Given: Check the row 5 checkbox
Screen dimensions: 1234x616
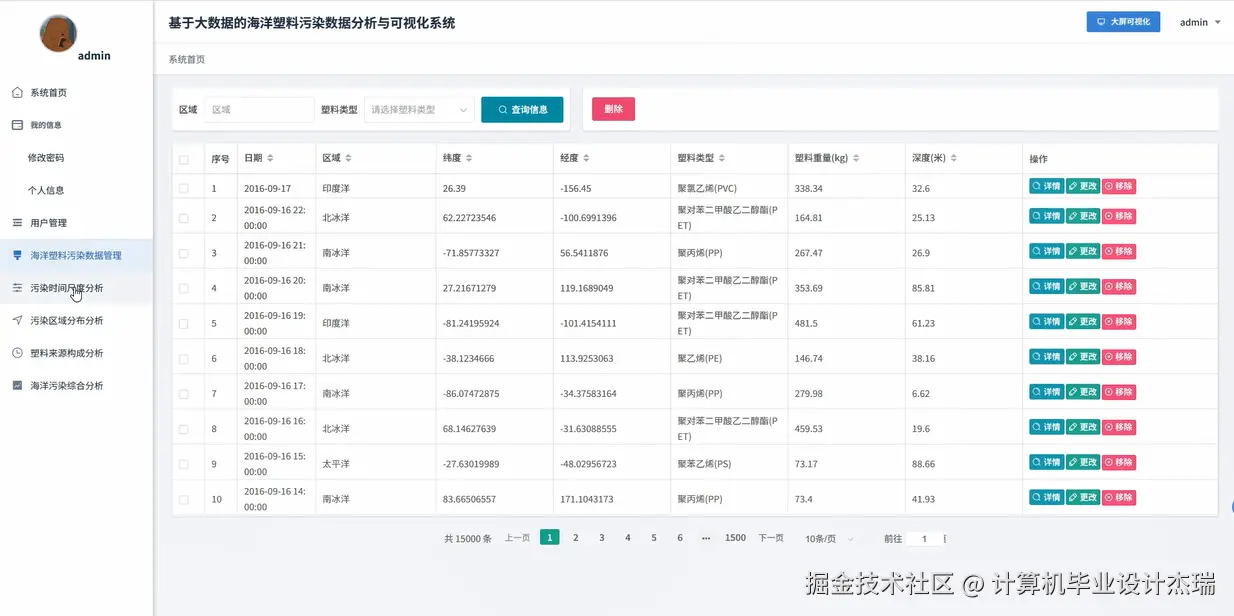Looking at the screenshot, I should (x=183, y=324).
